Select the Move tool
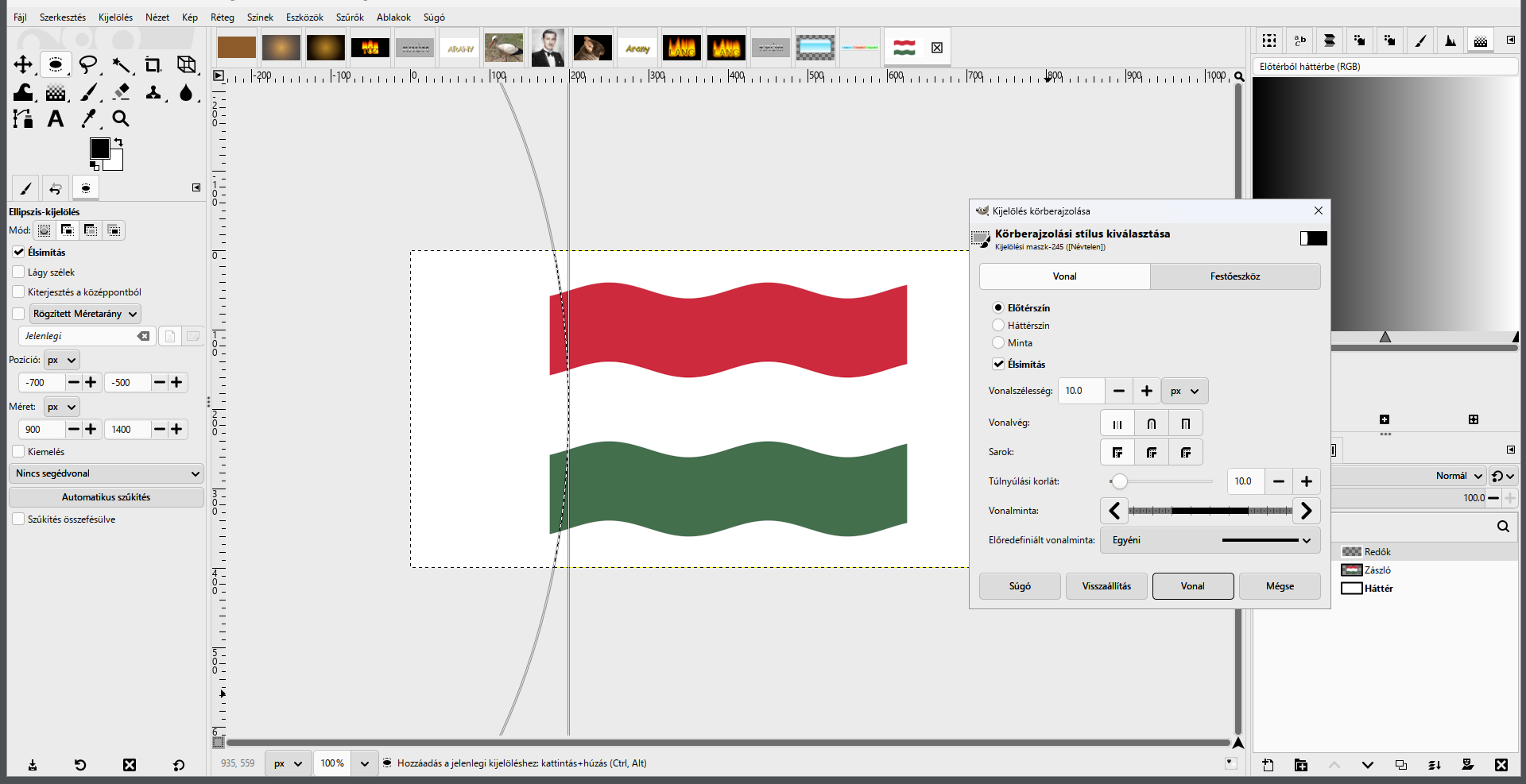 pos(23,64)
